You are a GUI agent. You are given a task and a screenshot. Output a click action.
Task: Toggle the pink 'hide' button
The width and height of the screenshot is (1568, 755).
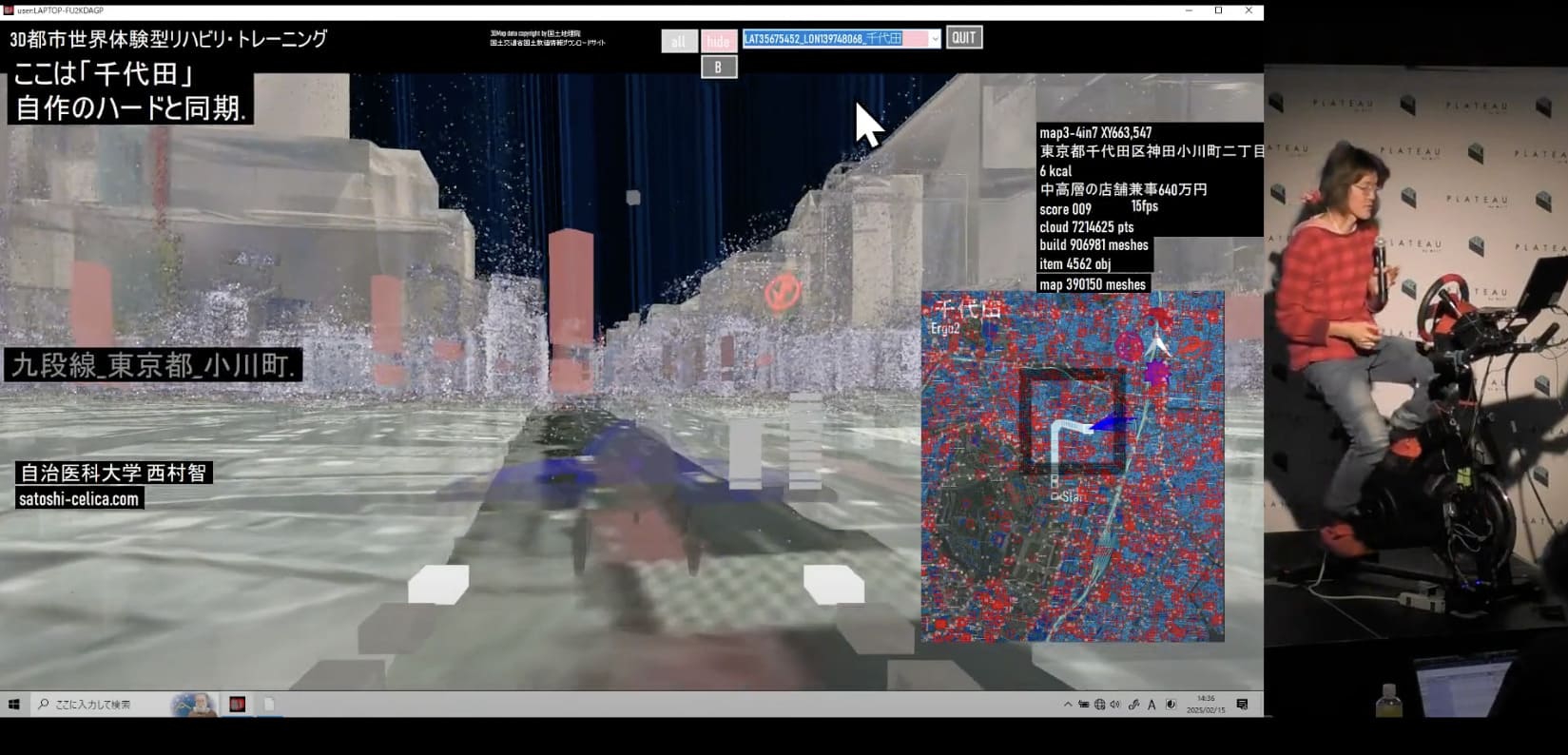point(719,42)
